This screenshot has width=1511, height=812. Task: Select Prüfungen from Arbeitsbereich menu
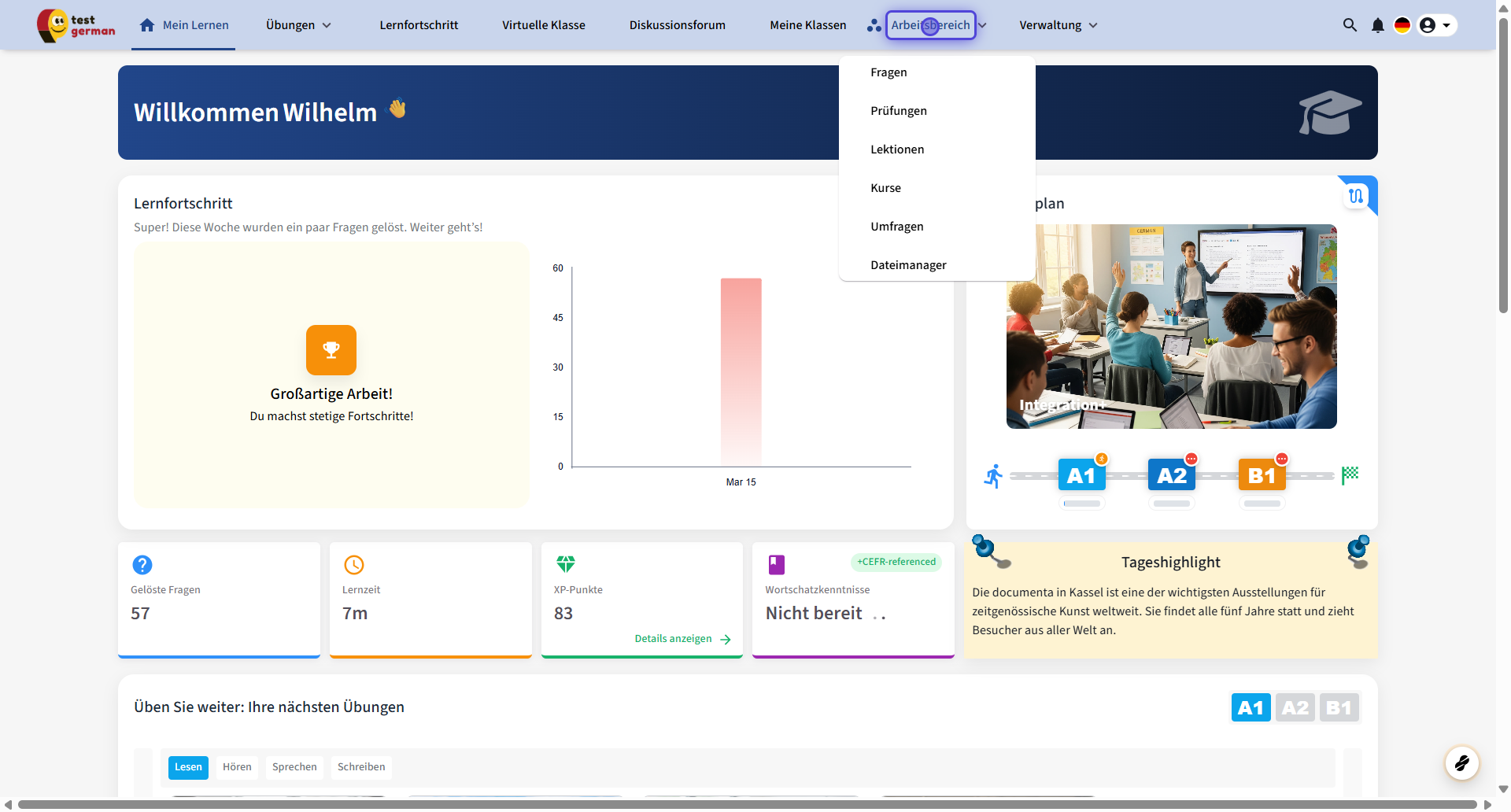(899, 111)
